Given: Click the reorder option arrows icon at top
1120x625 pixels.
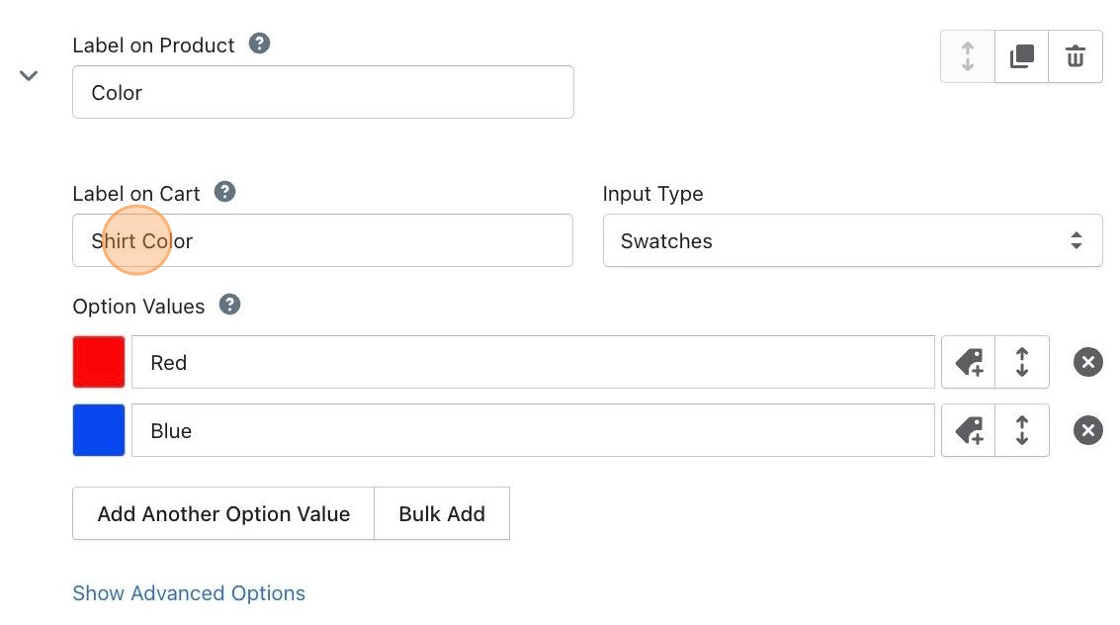Looking at the screenshot, I should (967, 57).
